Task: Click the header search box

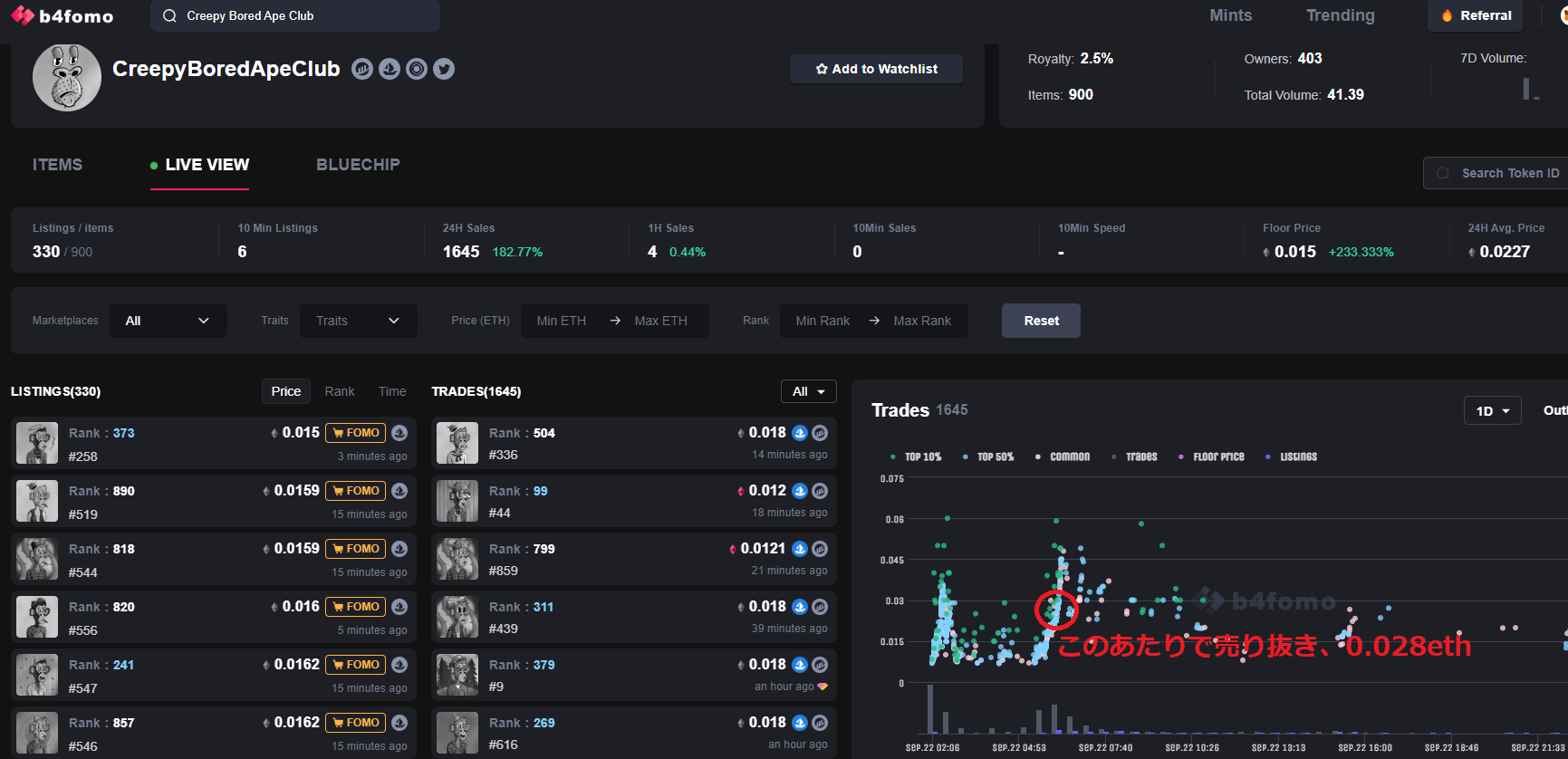Action: (x=295, y=15)
